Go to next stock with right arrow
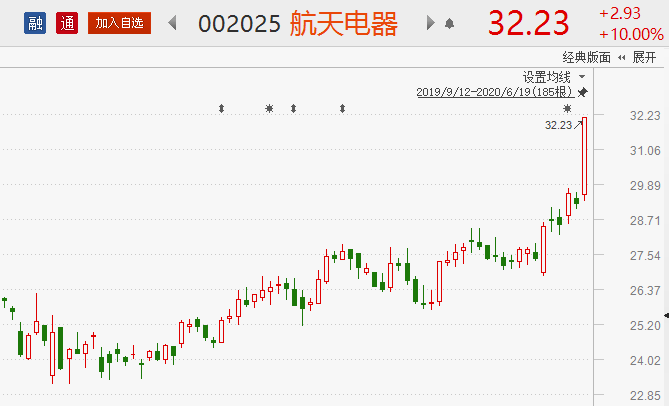The height and width of the screenshot is (406, 669). pos(431,22)
